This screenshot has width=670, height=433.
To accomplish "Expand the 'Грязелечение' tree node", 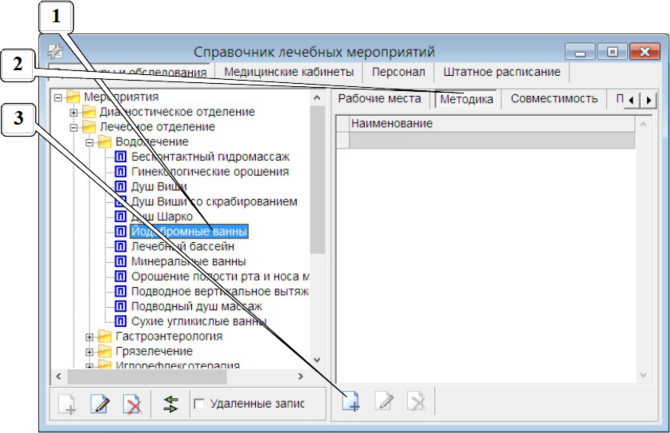I will coord(89,352).
